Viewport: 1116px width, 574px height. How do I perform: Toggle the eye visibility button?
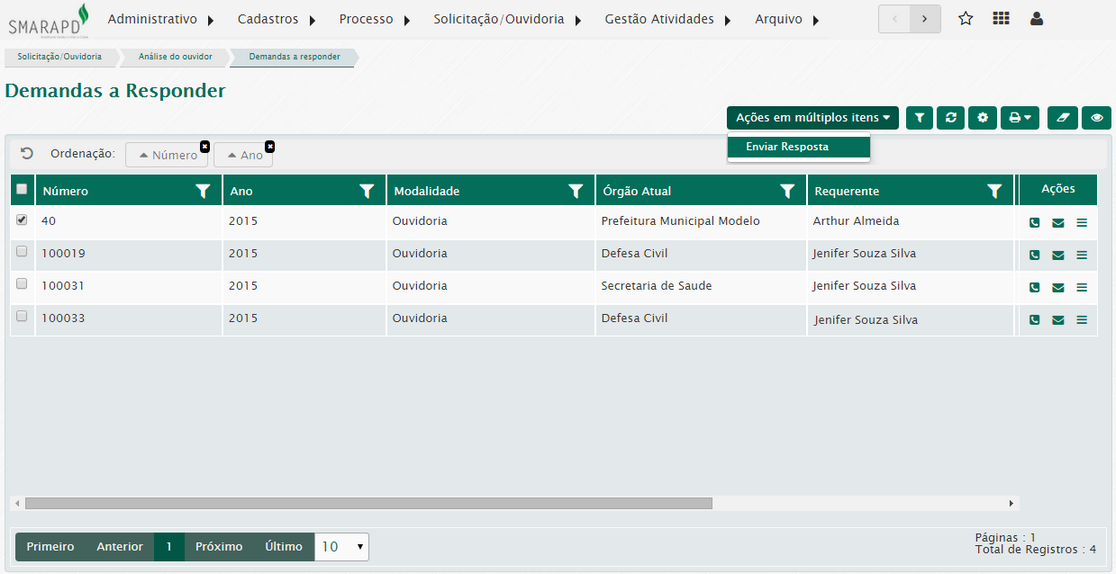coord(1097,118)
